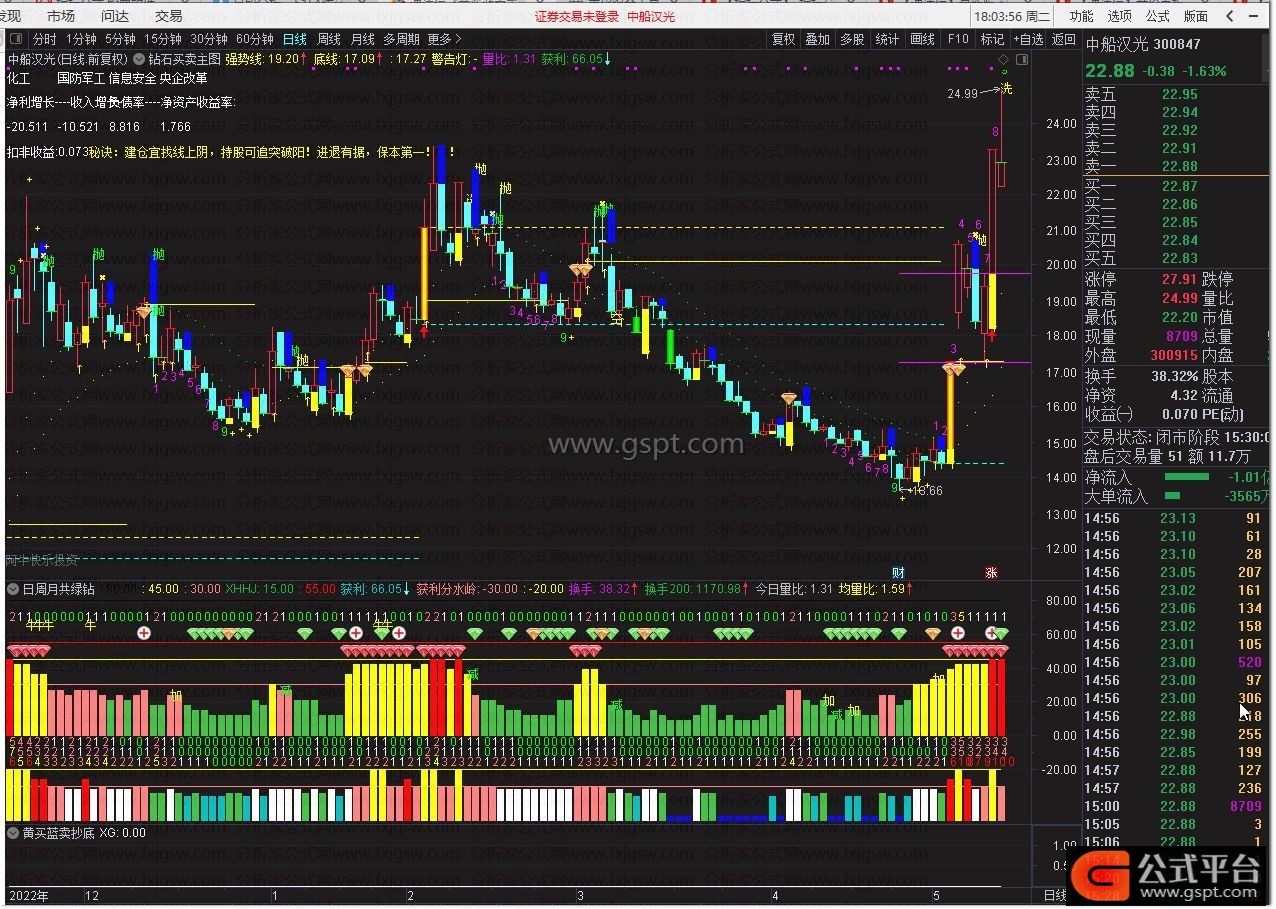The image size is (1276, 909).
Task: Click the back chevron in title bar
Action: coord(1231,16)
